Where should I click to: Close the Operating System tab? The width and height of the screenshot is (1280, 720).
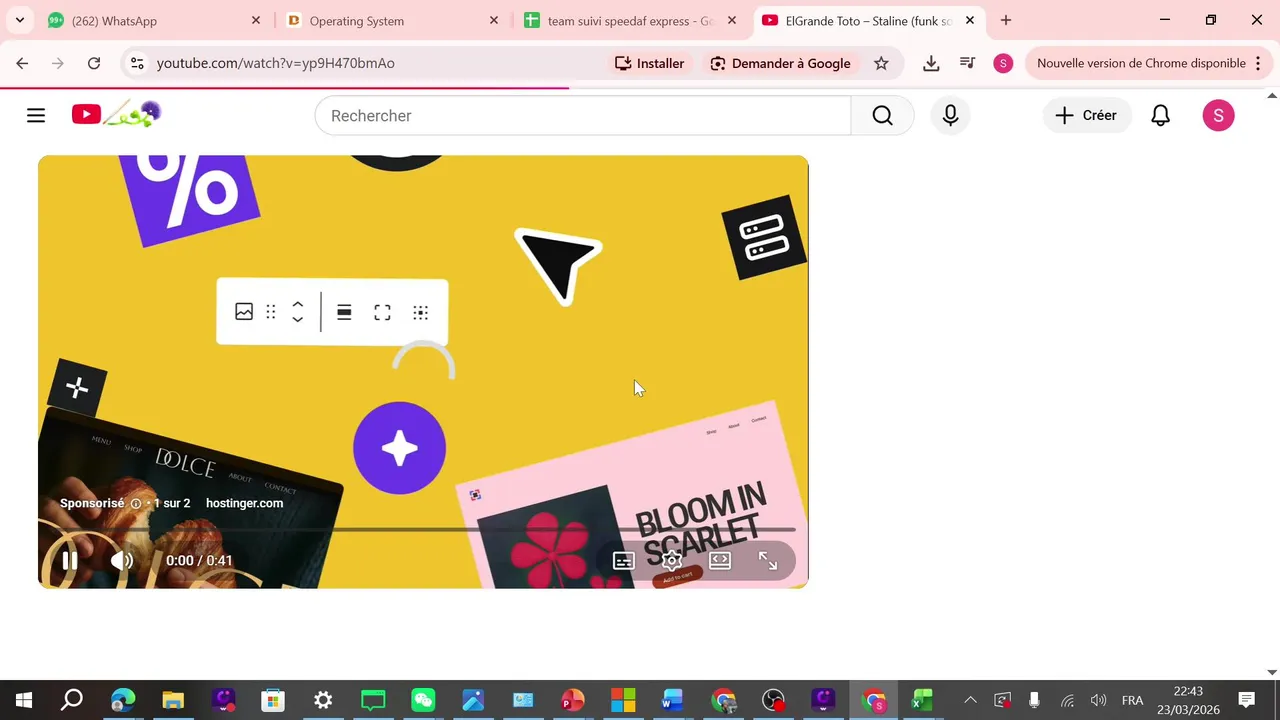click(x=494, y=20)
